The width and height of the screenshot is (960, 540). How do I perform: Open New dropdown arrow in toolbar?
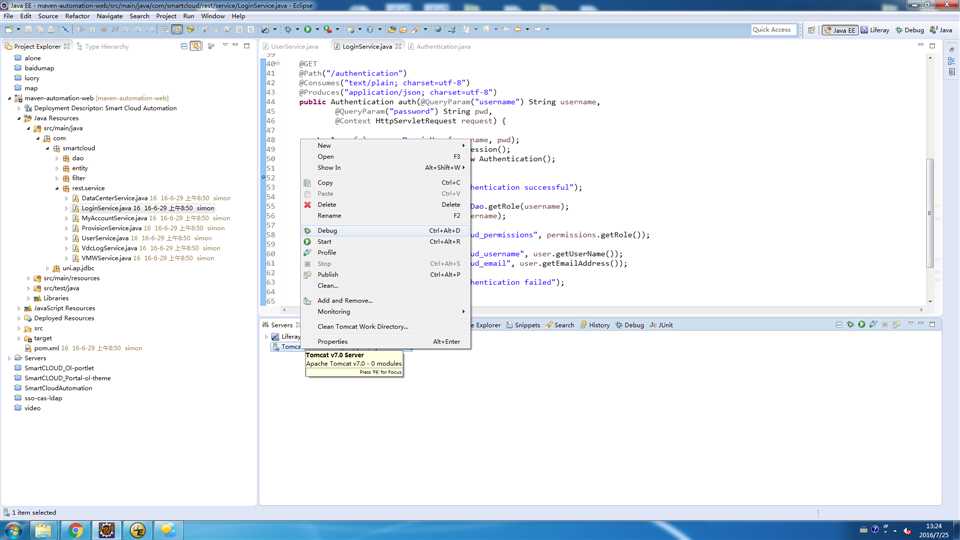[18, 29]
